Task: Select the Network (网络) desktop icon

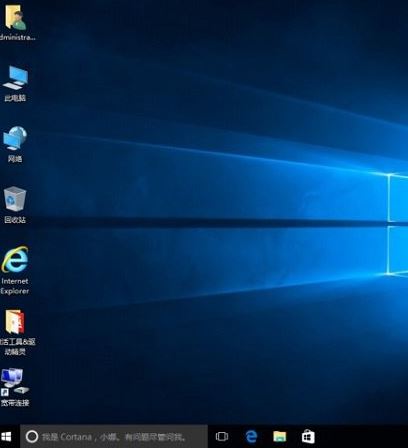Action: [x=15, y=138]
